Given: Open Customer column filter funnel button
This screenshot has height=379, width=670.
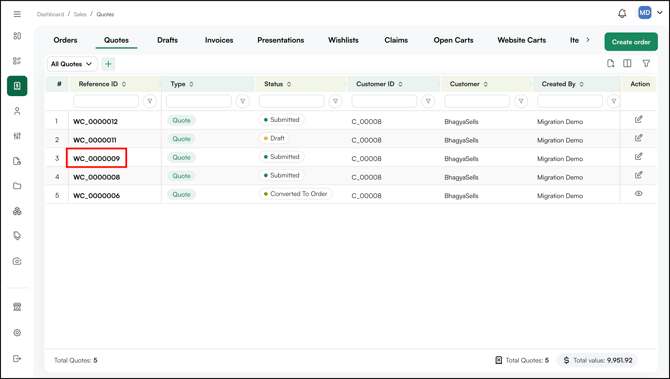Looking at the screenshot, I should pos(521,101).
